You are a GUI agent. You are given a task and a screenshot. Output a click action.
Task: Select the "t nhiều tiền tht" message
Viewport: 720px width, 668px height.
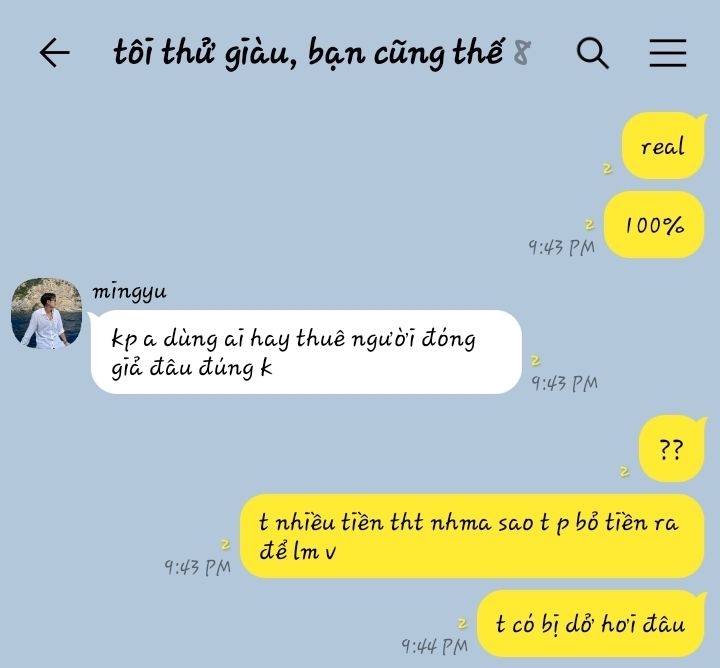pyautogui.click(x=472, y=536)
